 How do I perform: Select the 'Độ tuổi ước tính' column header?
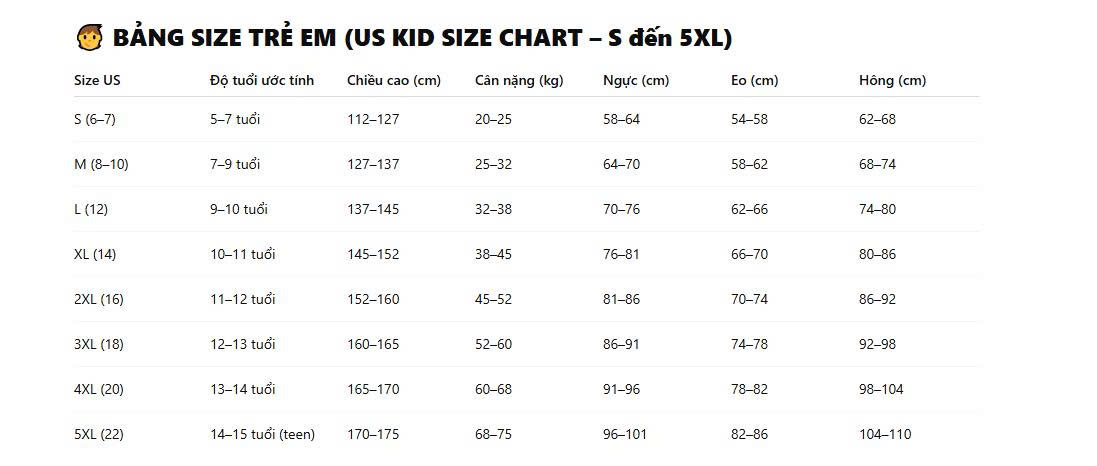(x=262, y=80)
